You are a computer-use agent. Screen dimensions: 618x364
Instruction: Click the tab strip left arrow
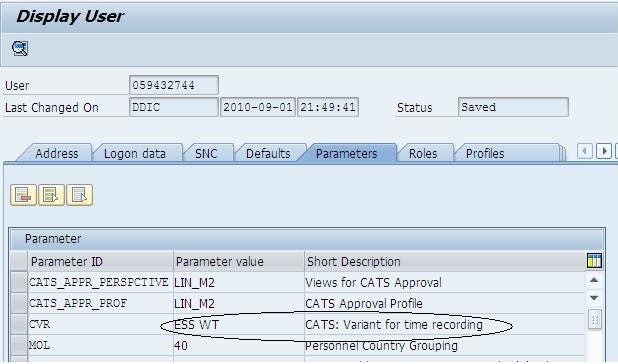coord(584,151)
